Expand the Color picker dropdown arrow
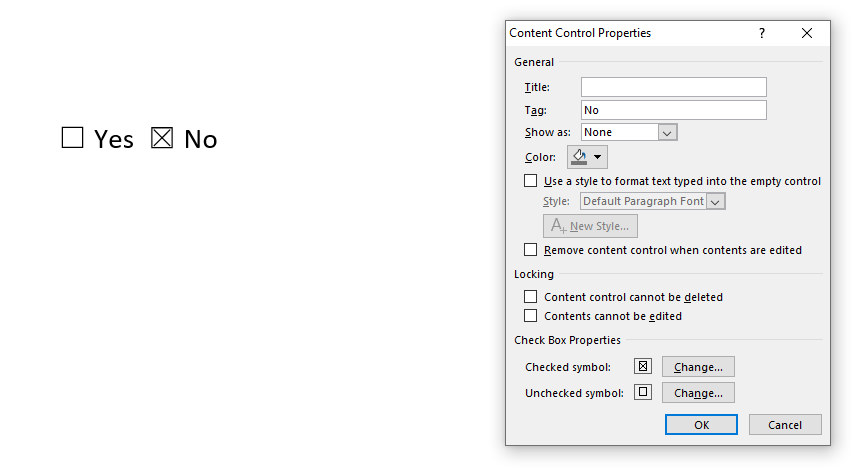864x468 pixels. click(598, 157)
